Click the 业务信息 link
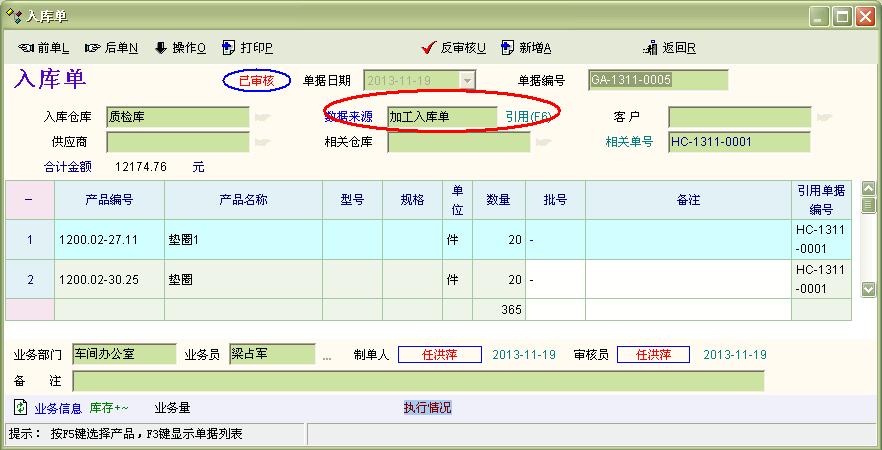This screenshot has height=450, width=882. 58,408
